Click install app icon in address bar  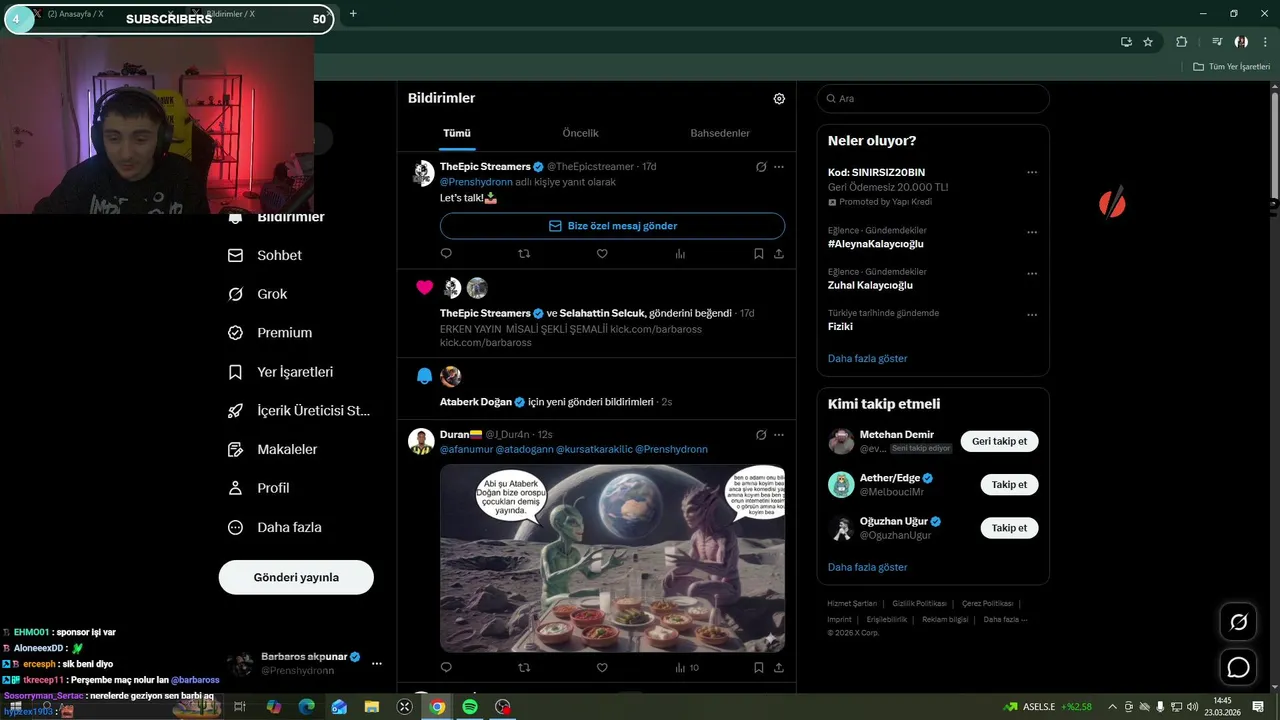[x=1126, y=42]
